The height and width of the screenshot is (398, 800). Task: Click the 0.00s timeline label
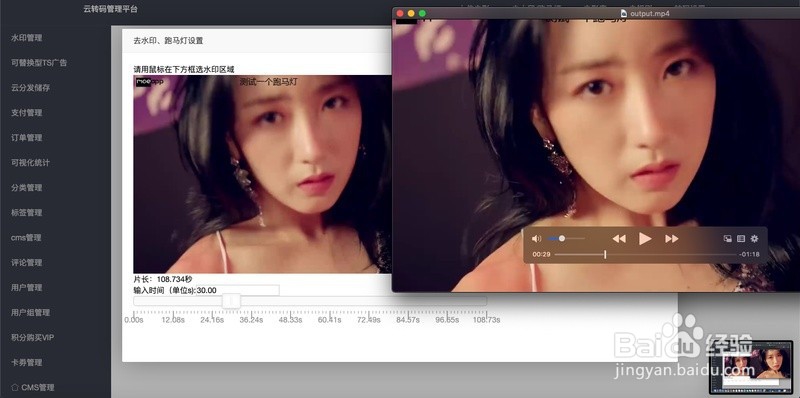134,320
